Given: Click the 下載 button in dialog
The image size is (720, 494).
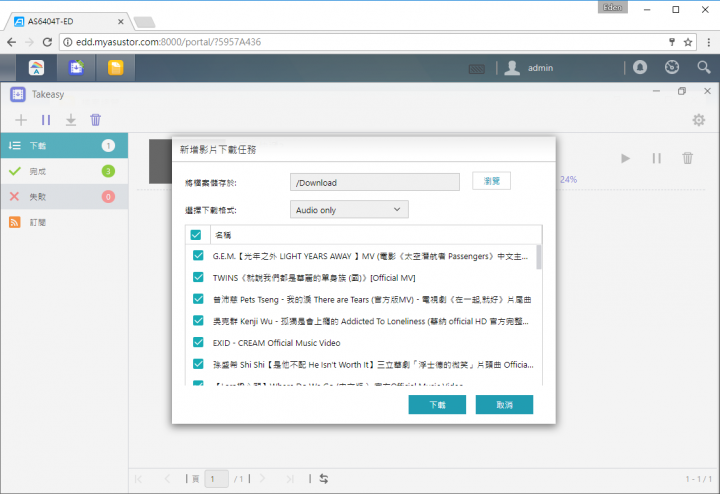Looking at the screenshot, I should point(437,404).
